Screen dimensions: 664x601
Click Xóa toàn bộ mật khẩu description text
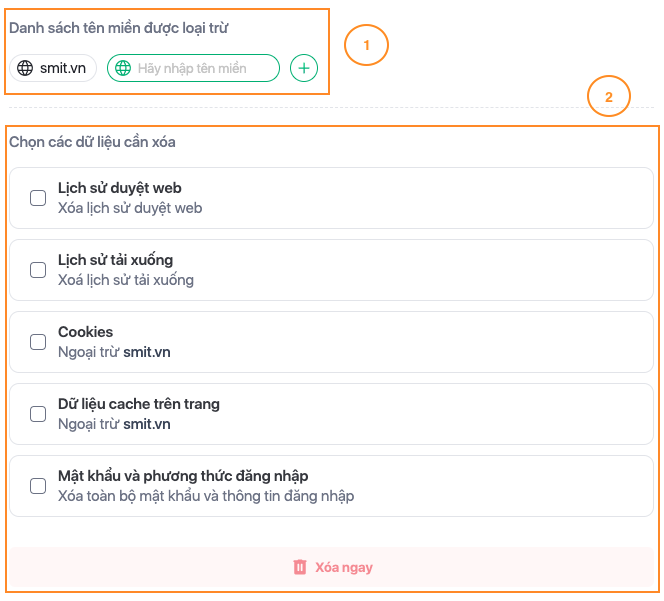click(206, 496)
